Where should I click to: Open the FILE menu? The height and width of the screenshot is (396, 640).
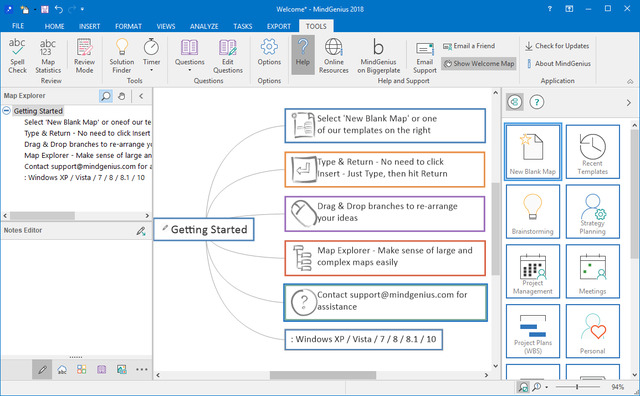coord(18,26)
